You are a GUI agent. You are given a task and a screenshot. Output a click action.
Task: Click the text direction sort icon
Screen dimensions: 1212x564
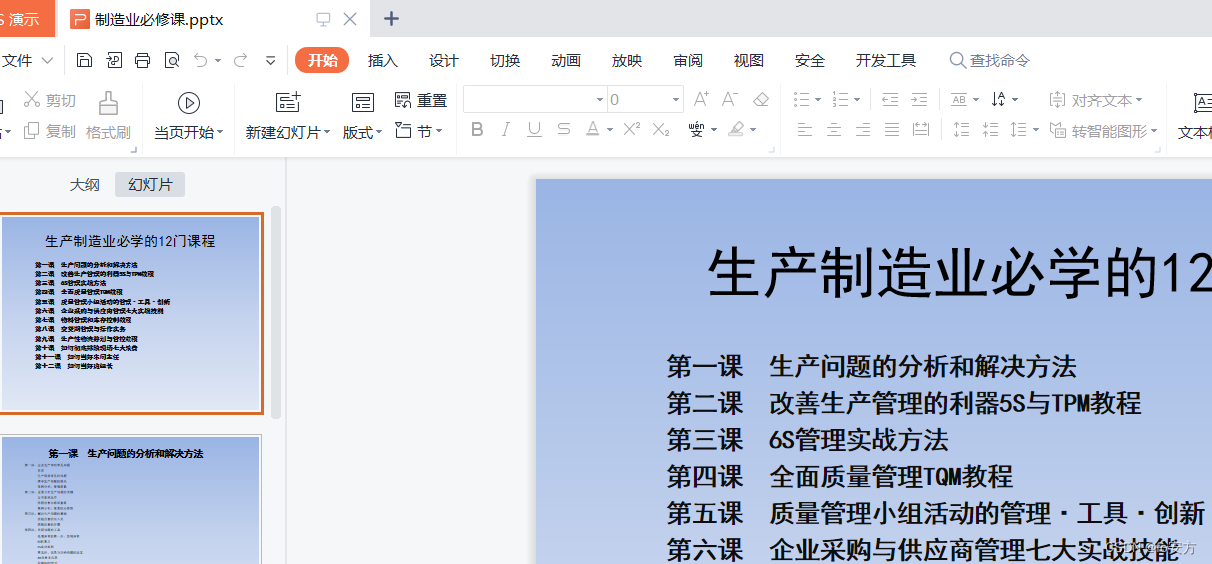click(x=999, y=99)
